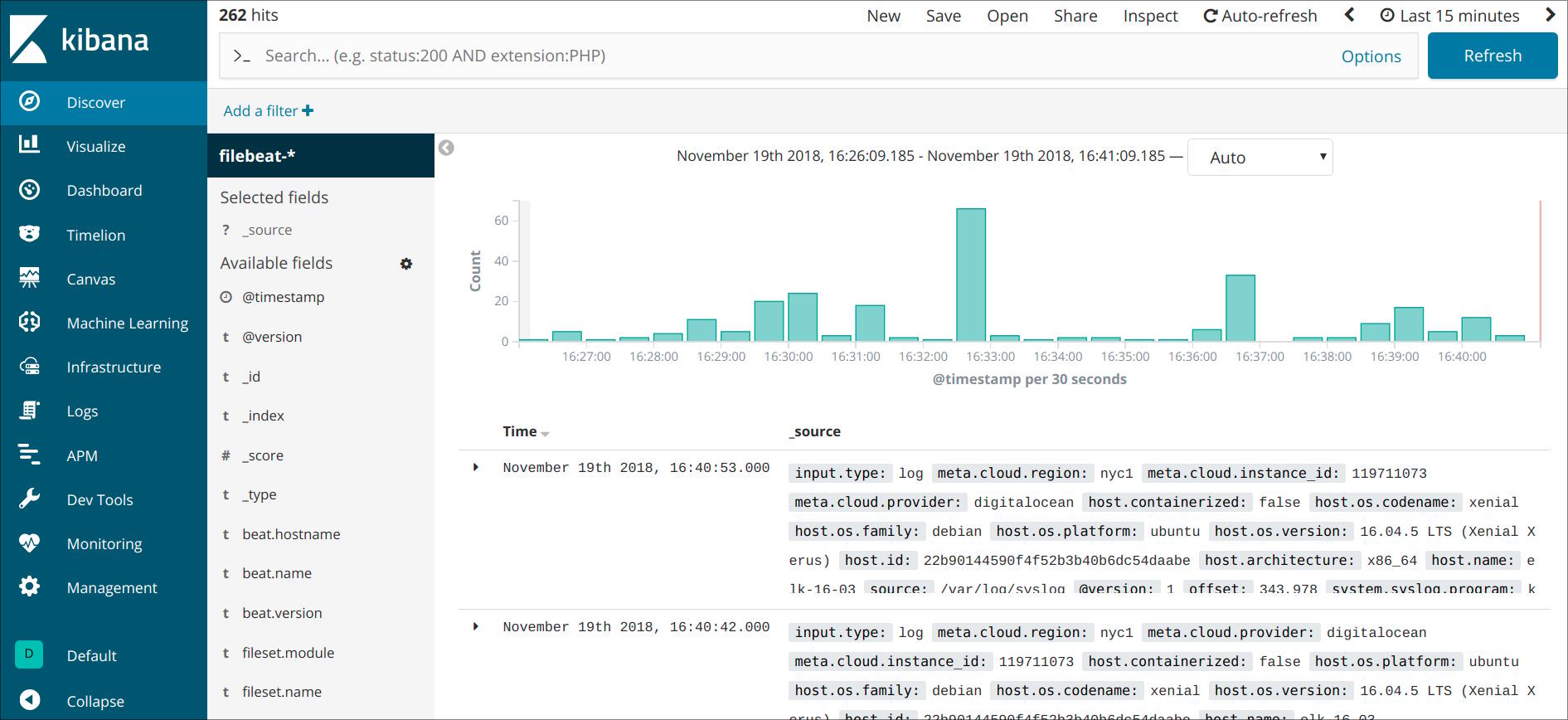Sort by the Time column arrow
The width and height of the screenshot is (1568, 720).
pyautogui.click(x=545, y=434)
